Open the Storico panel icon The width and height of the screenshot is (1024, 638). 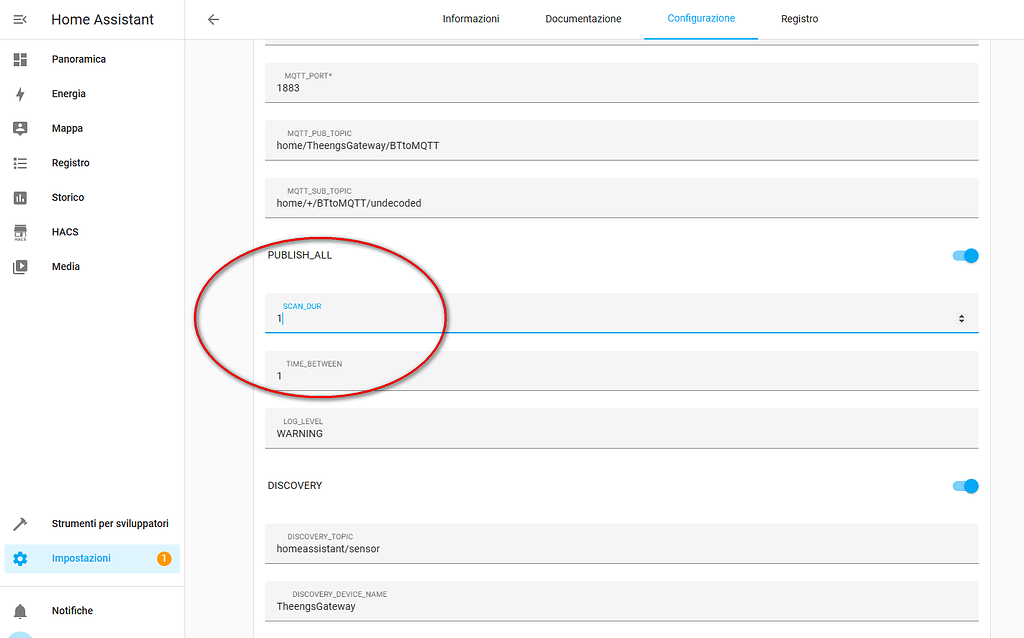(x=21, y=197)
